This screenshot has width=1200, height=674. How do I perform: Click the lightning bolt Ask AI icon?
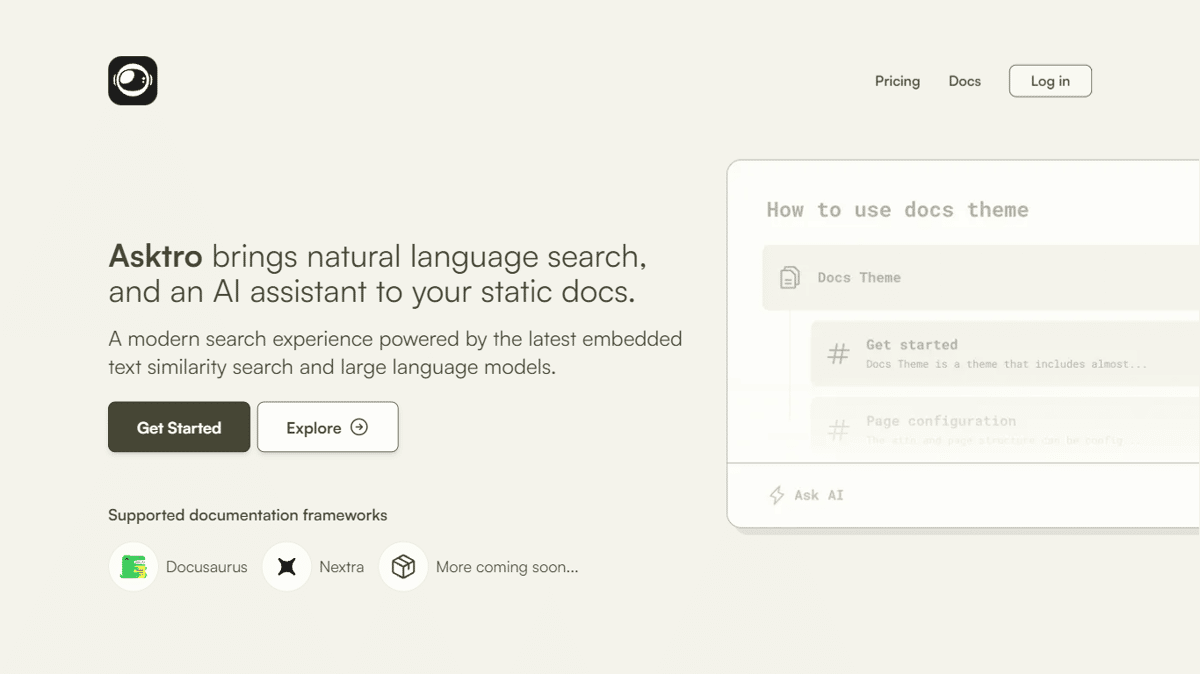(777, 495)
